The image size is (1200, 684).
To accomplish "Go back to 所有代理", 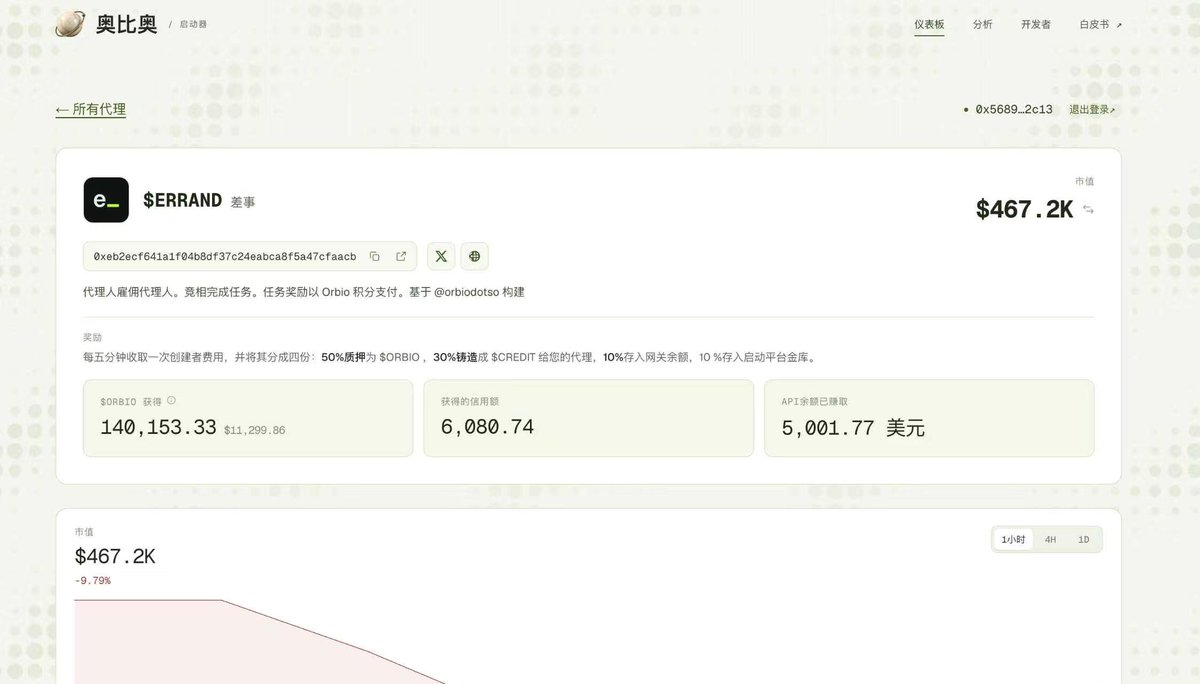I will click(91, 110).
